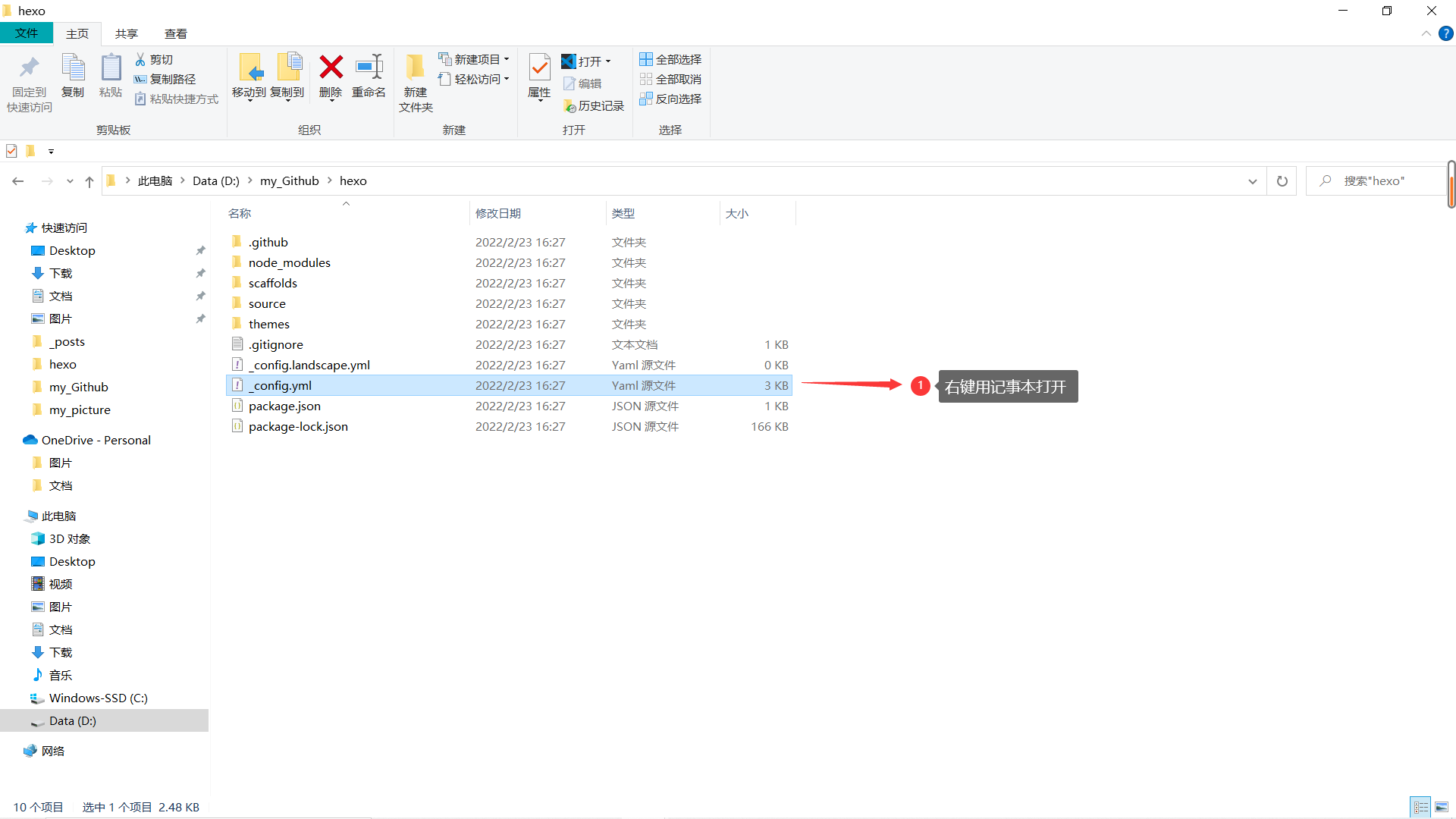Select the _config.yml file
1456x819 pixels.
509,385
